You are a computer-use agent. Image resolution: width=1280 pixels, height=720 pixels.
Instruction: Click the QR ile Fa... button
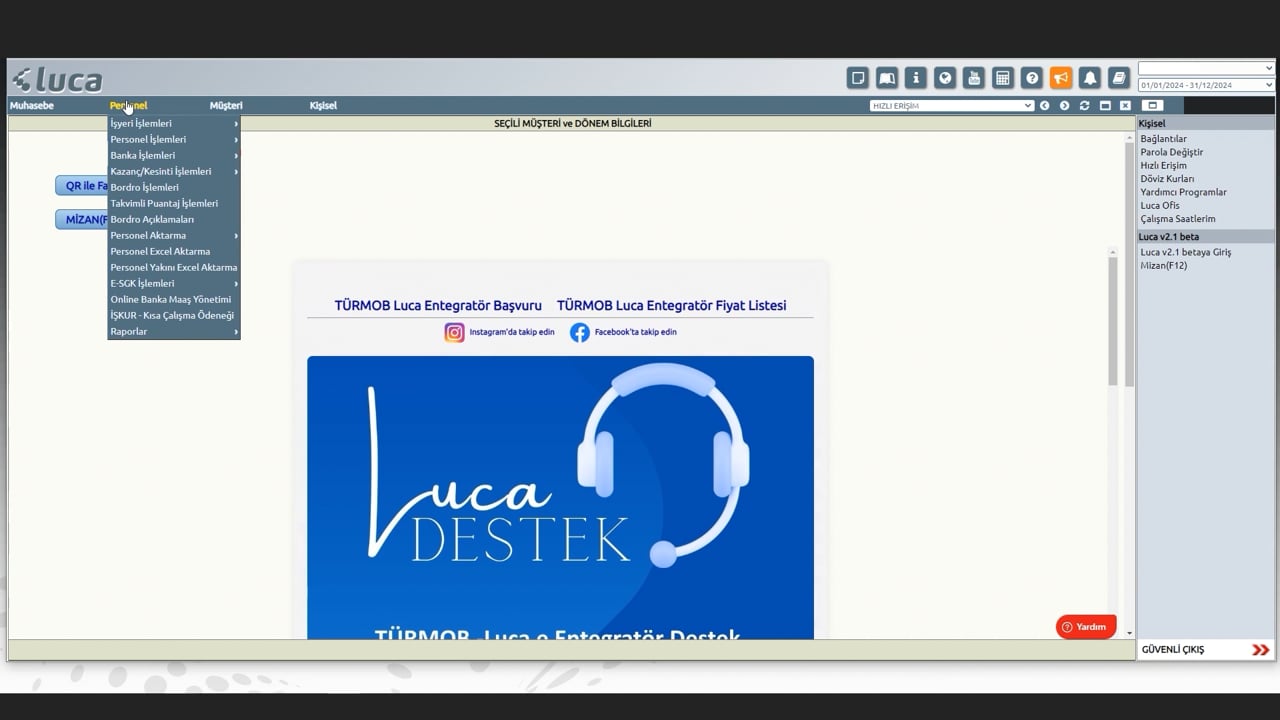[82, 186]
